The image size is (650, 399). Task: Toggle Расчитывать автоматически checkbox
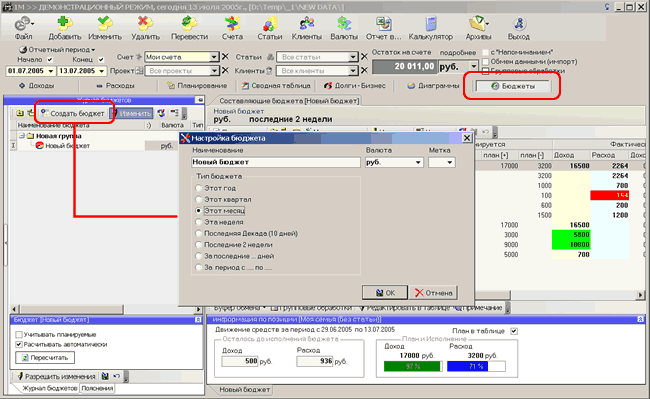coord(19,344)
